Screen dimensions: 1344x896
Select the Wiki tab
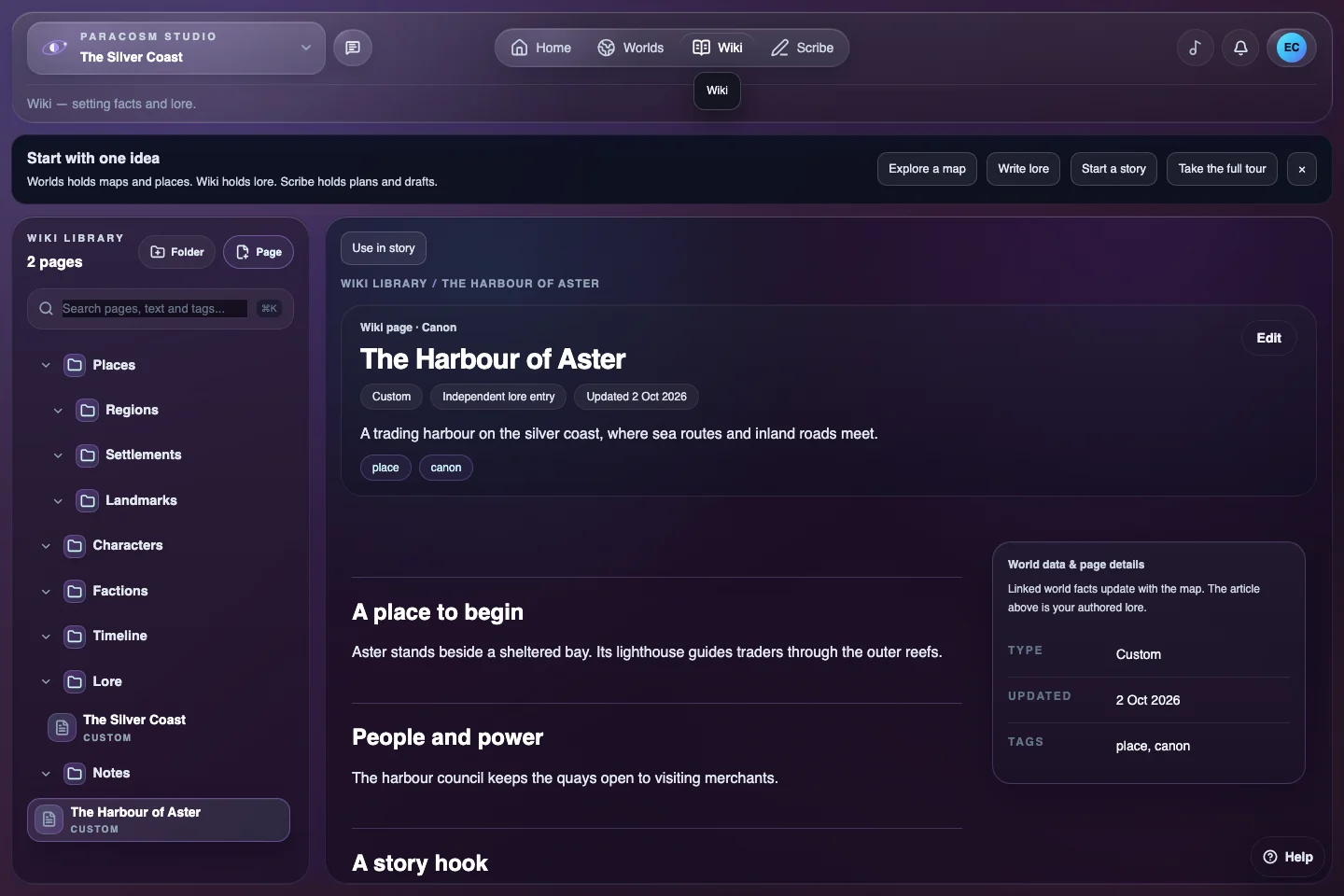click(x=718, y=48)
